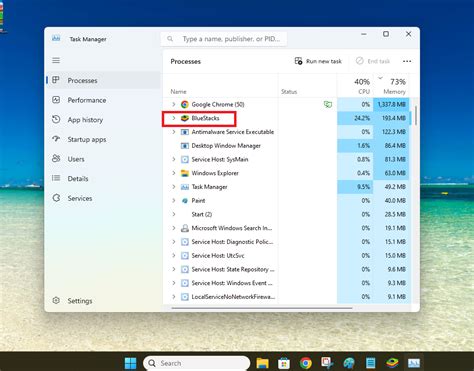Click the Google Chrome process icon
This screenshot has width=474, height=371.
[x=185, y=104]
